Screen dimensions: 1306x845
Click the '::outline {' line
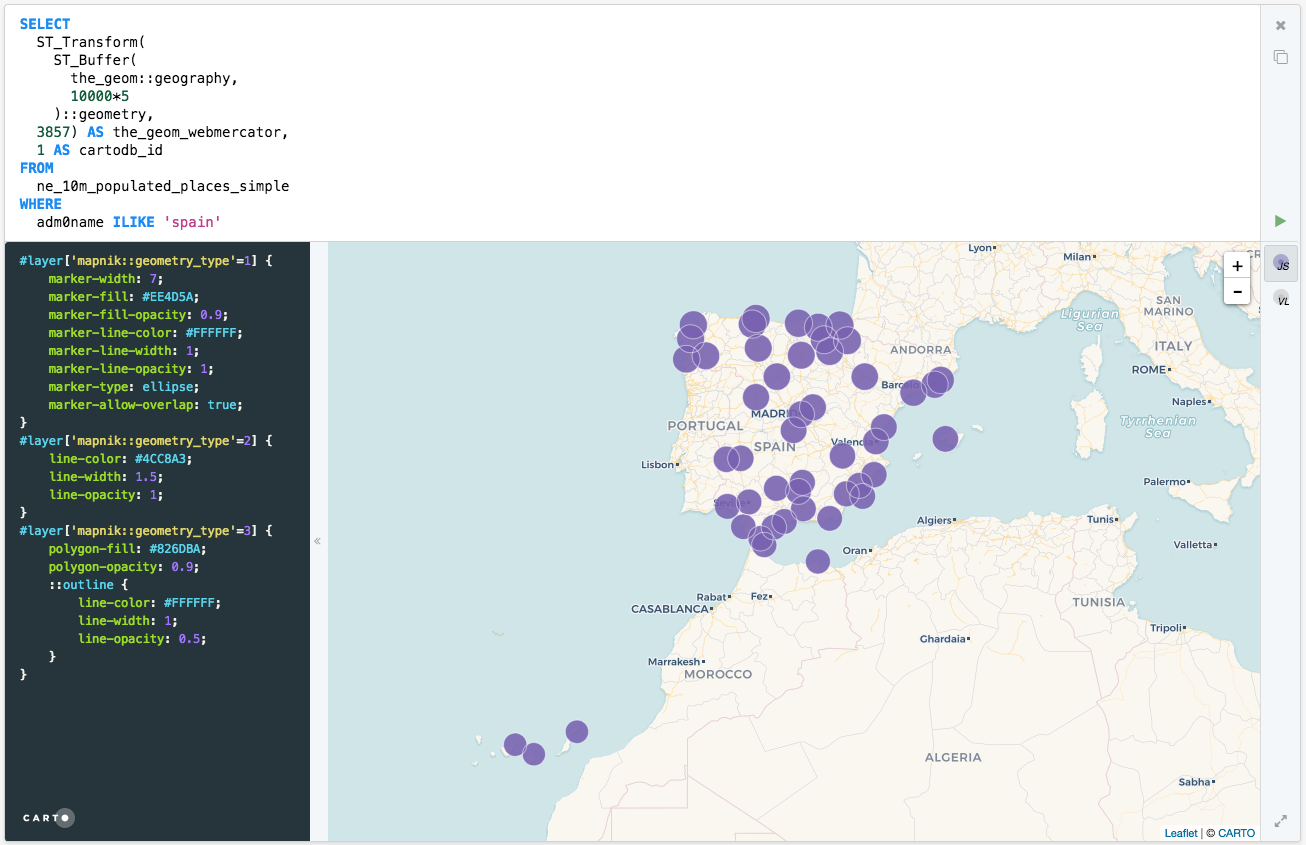click(x=89, y=584)
